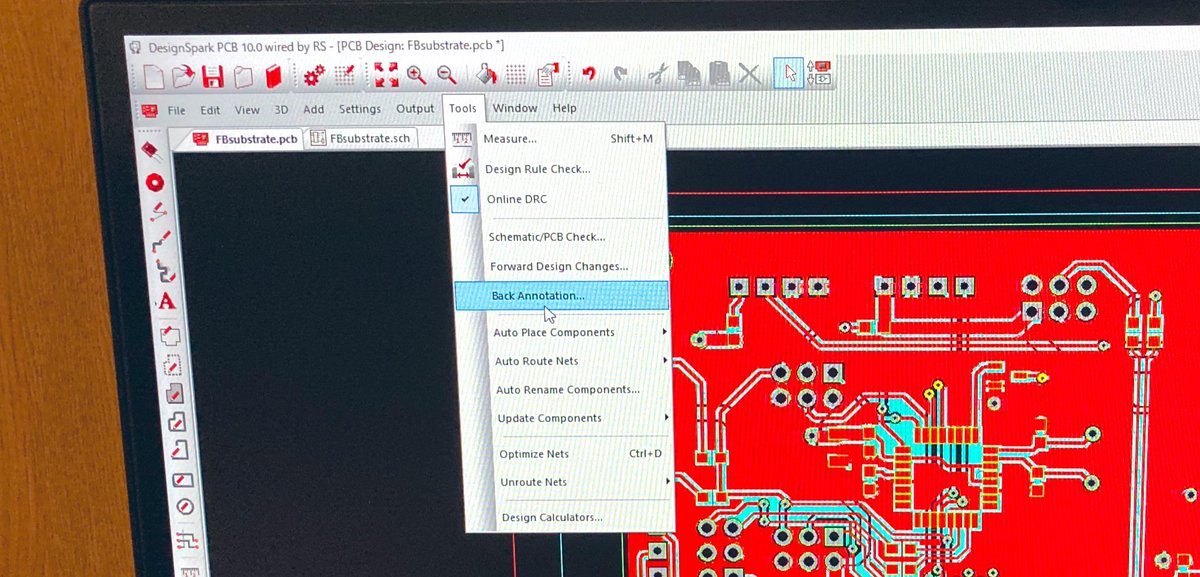1200x577 pixels.
Task: Open the Help menu
Action: point(564,107)
